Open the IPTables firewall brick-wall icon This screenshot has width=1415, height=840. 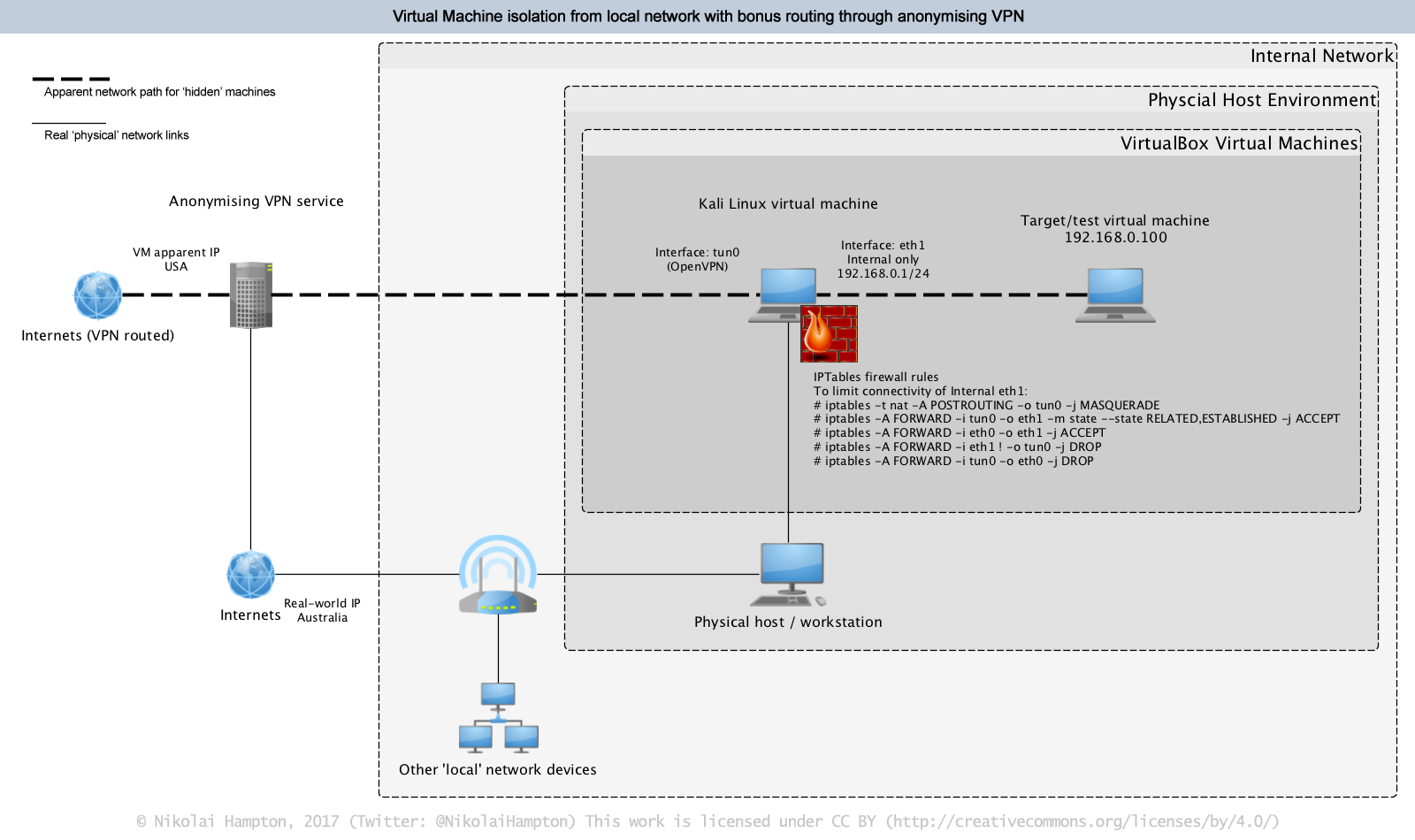click(829, 333)
